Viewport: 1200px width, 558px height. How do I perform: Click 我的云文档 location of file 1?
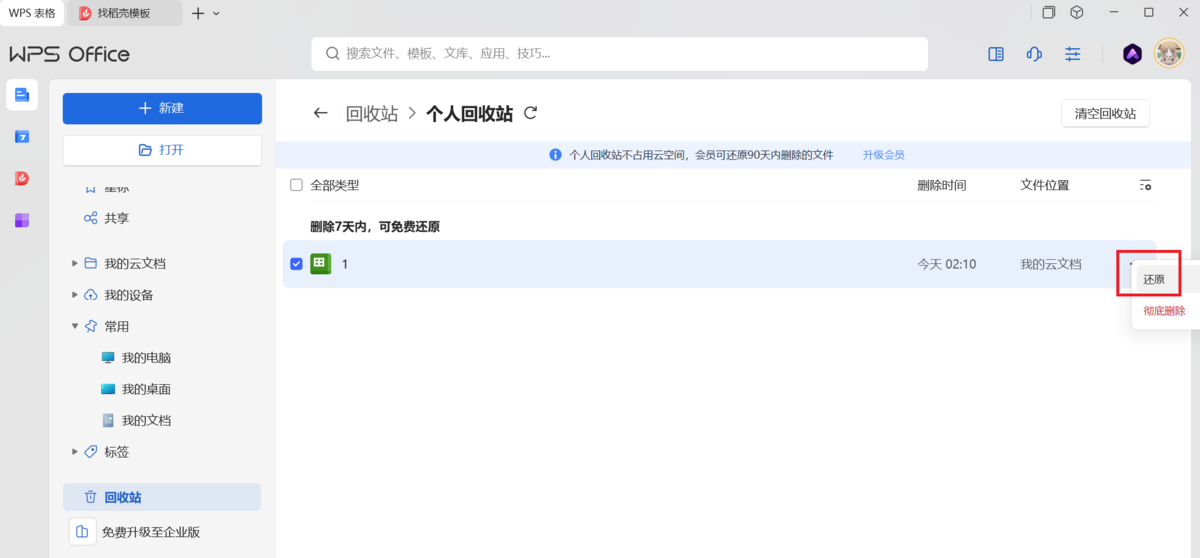(x=1051, y=264)
